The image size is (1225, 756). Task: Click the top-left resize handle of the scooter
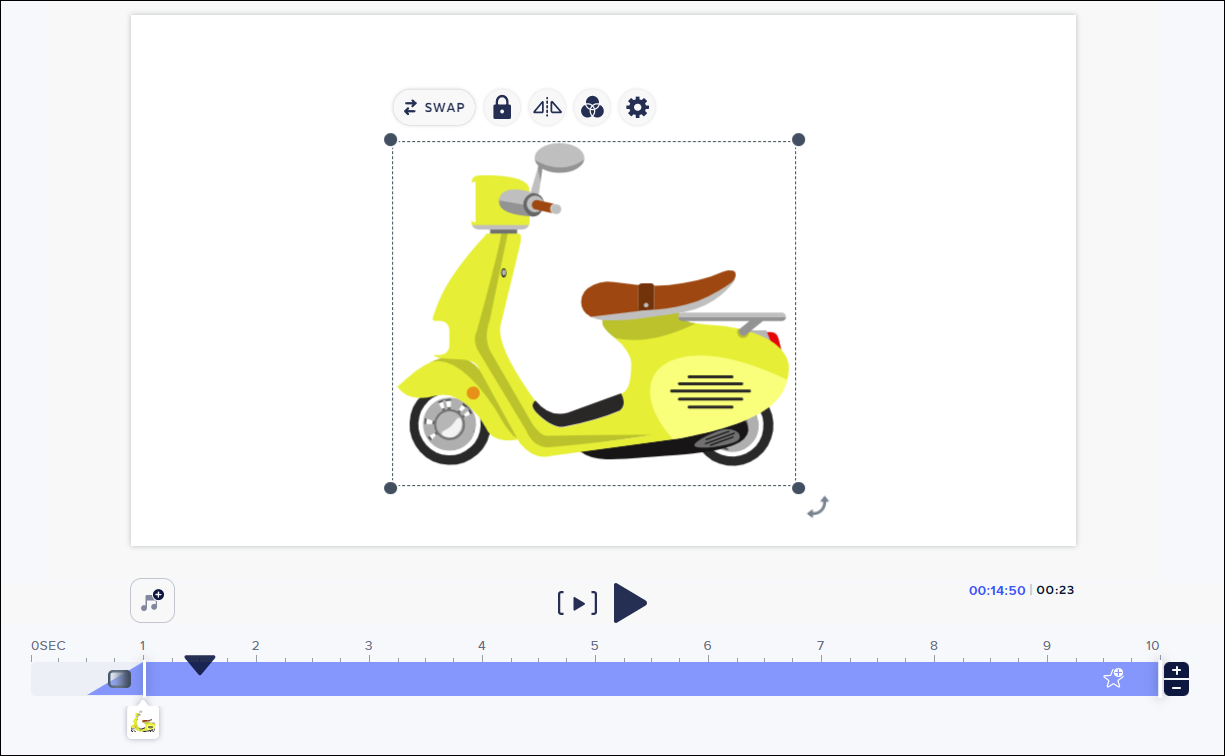pyautogui.click(x=391, y=140)
